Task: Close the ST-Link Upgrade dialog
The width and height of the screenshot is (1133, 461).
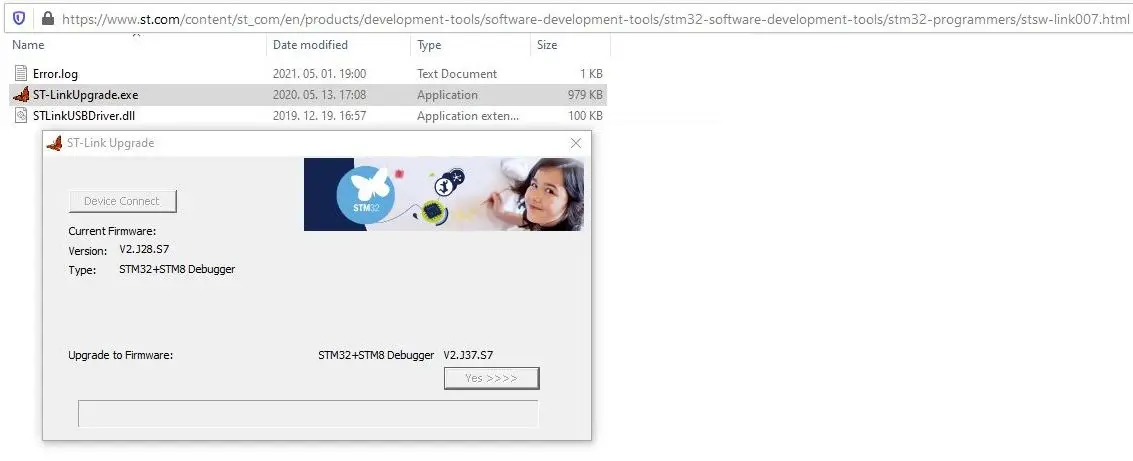Action: tap(576, 143)
